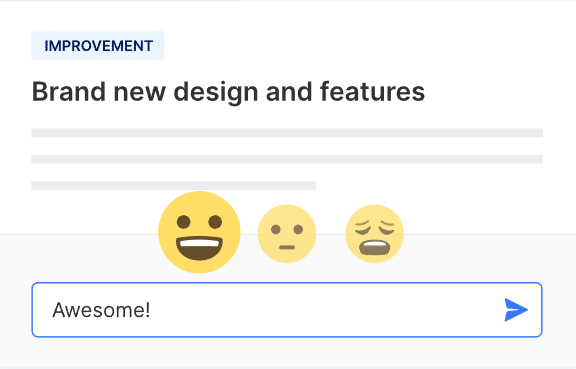Click the first gray placeholder text line

point(287,133)
